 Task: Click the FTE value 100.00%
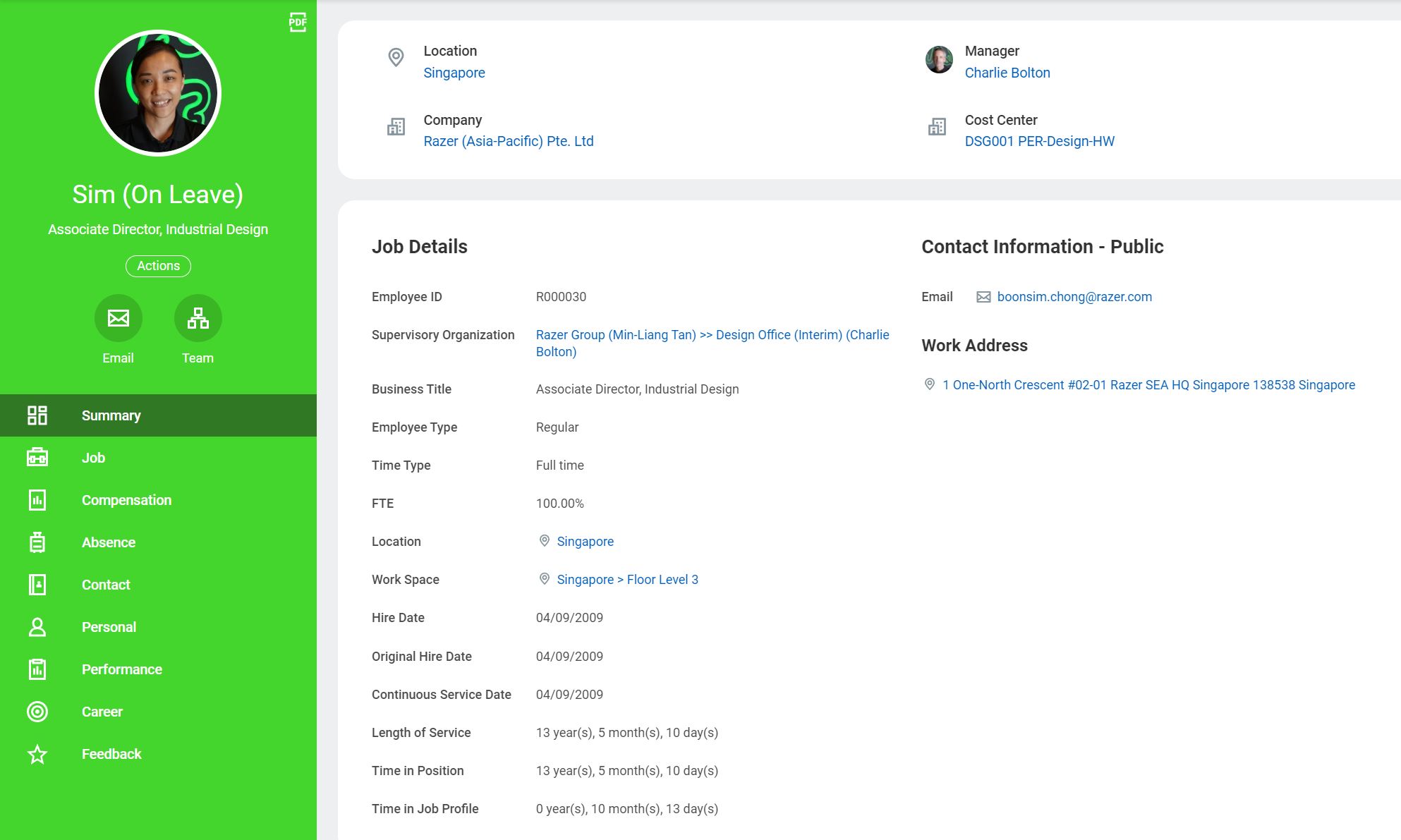coord(560,503)
